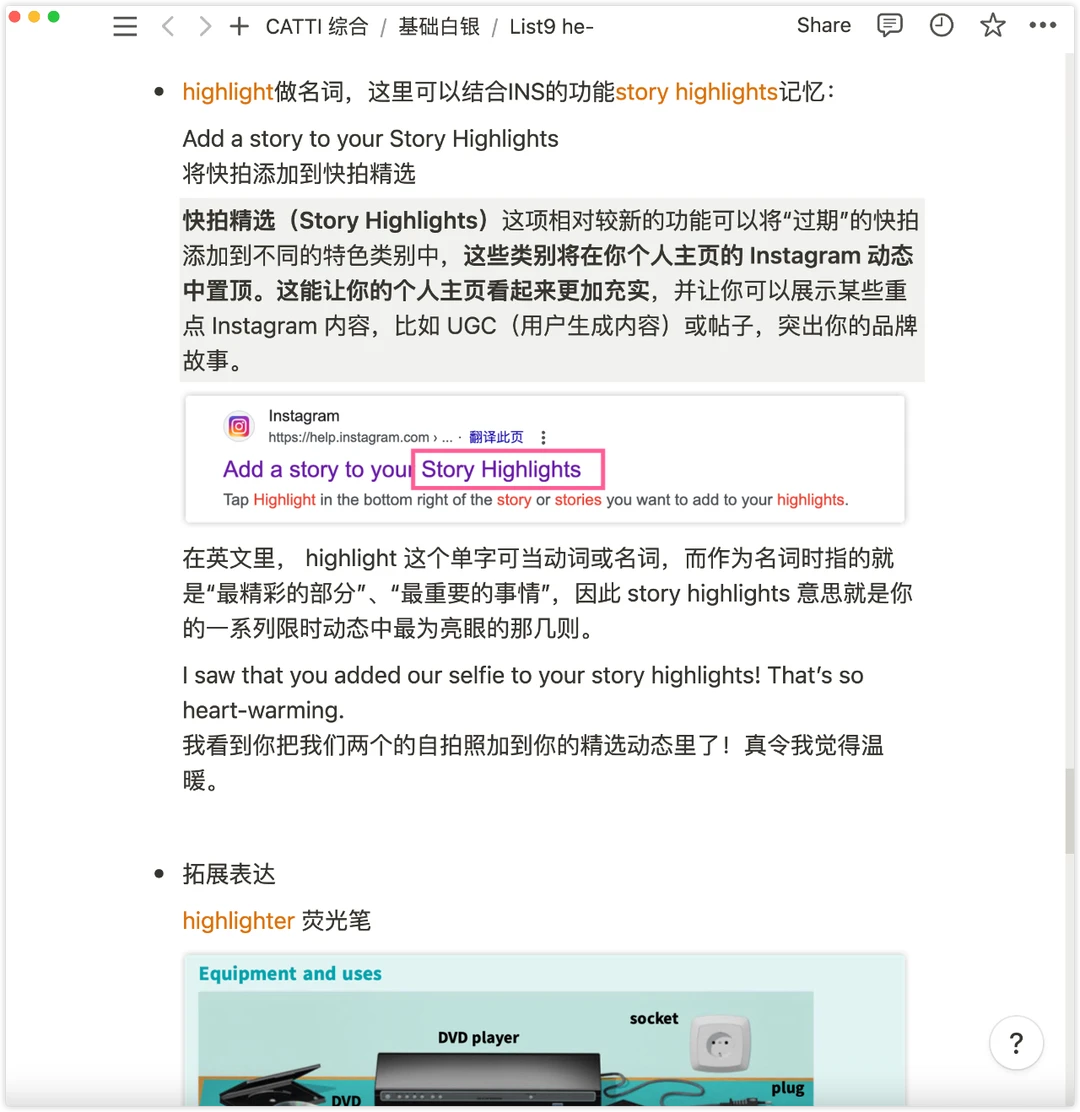Click the line '将快拍添加到快拍精选'
The image size is (1080, 1112).
(x=299, y=174)
